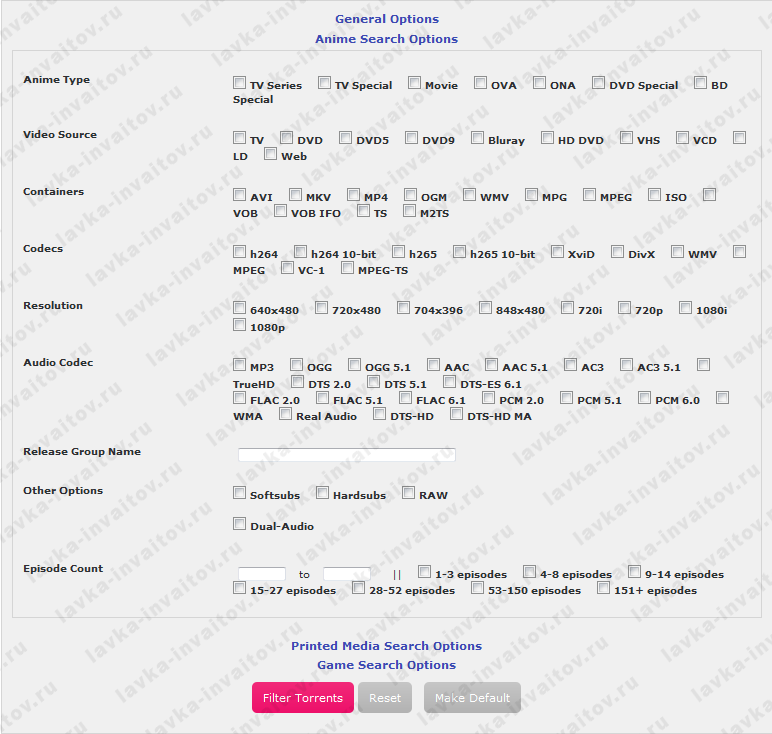
Task: Check the MKV container checkbox
Action: coord(295,194)
